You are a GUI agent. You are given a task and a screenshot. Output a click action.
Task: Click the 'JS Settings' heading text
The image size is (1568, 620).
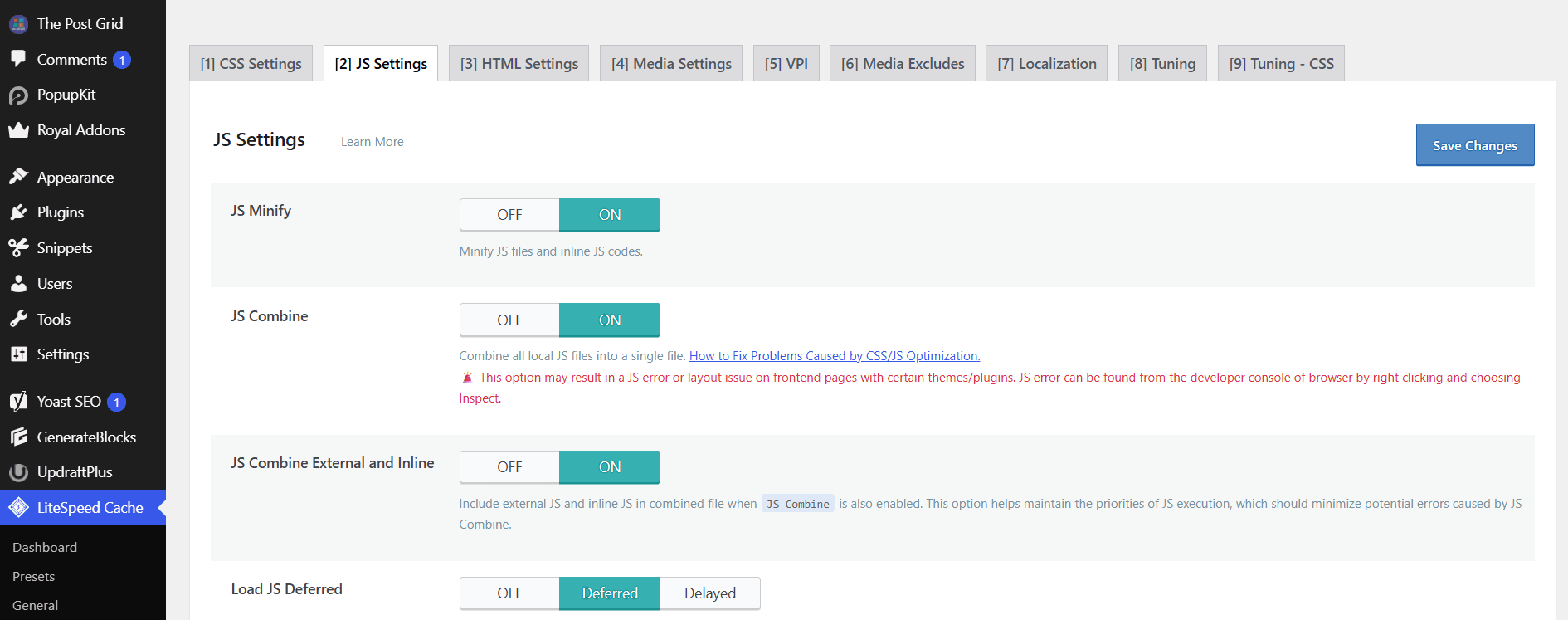click(x=259, y=140)
